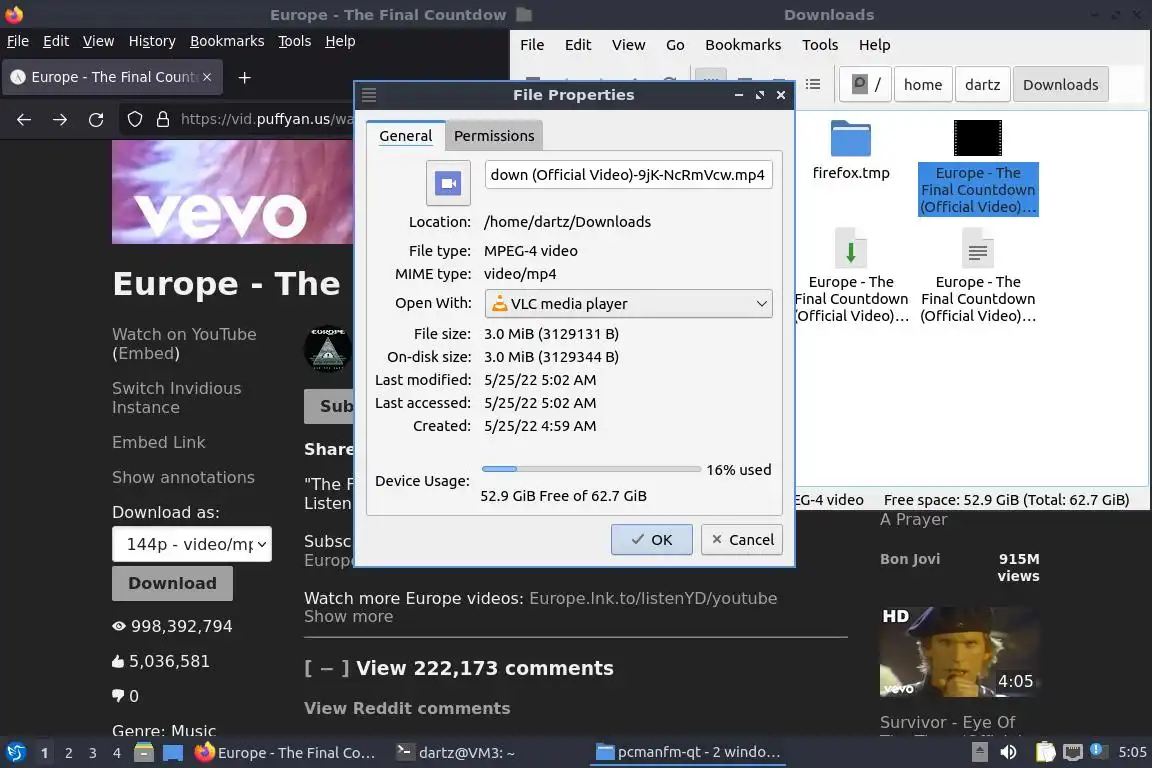This screenshot has height=768, width=1152.
Task: Open pcmanfm Help menu
Action: tap(874, 45)
